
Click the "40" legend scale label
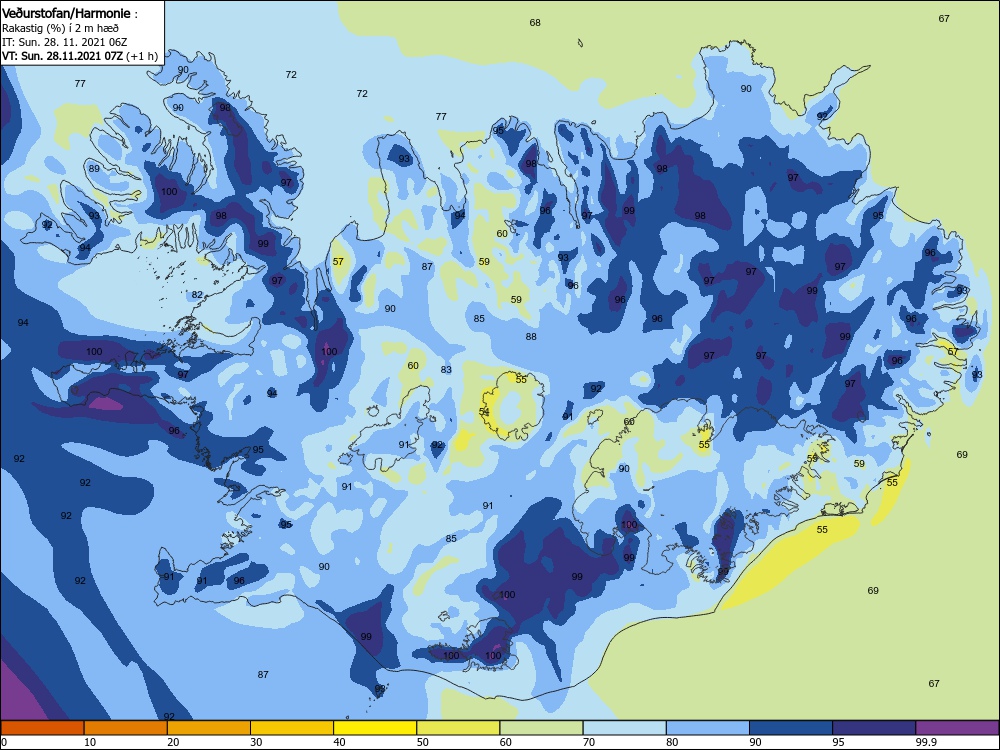point(339,742)
